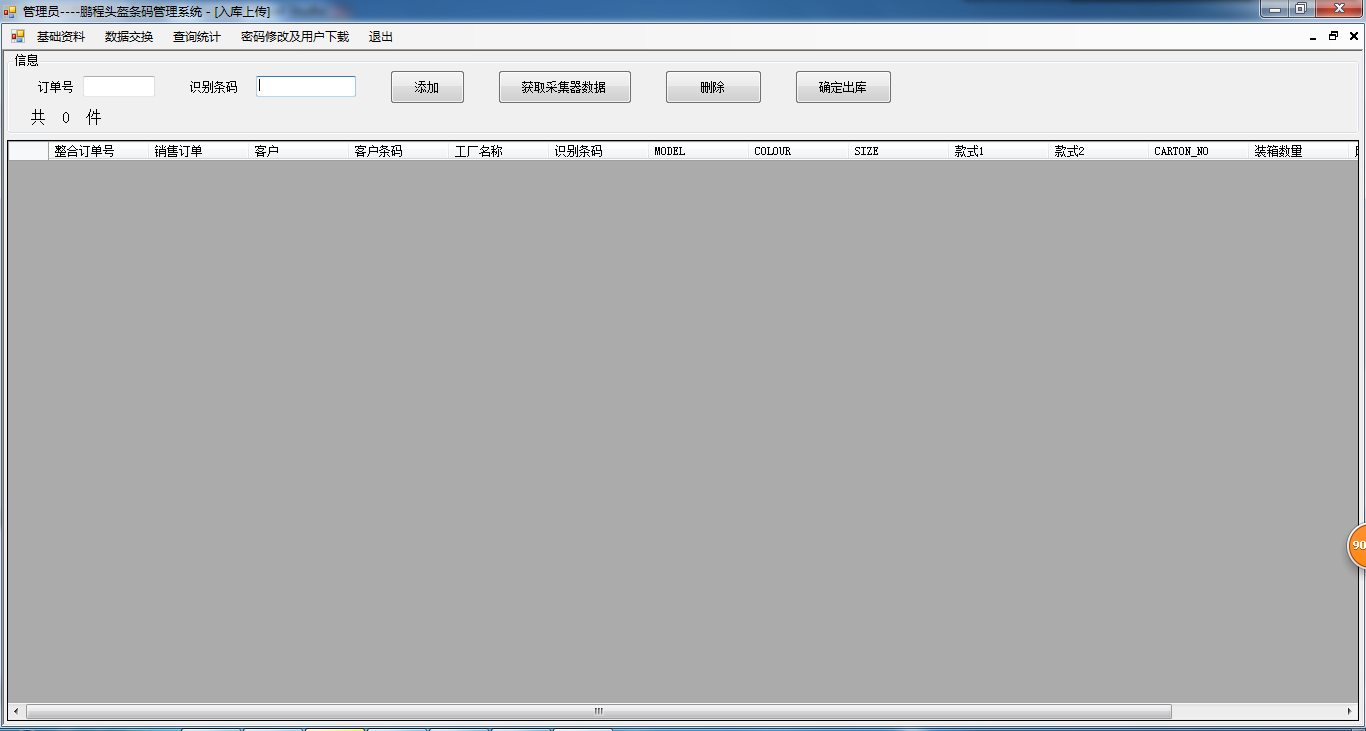Click the CARTON_NO column header
1366x731 pixels.
coord(1198,151)
